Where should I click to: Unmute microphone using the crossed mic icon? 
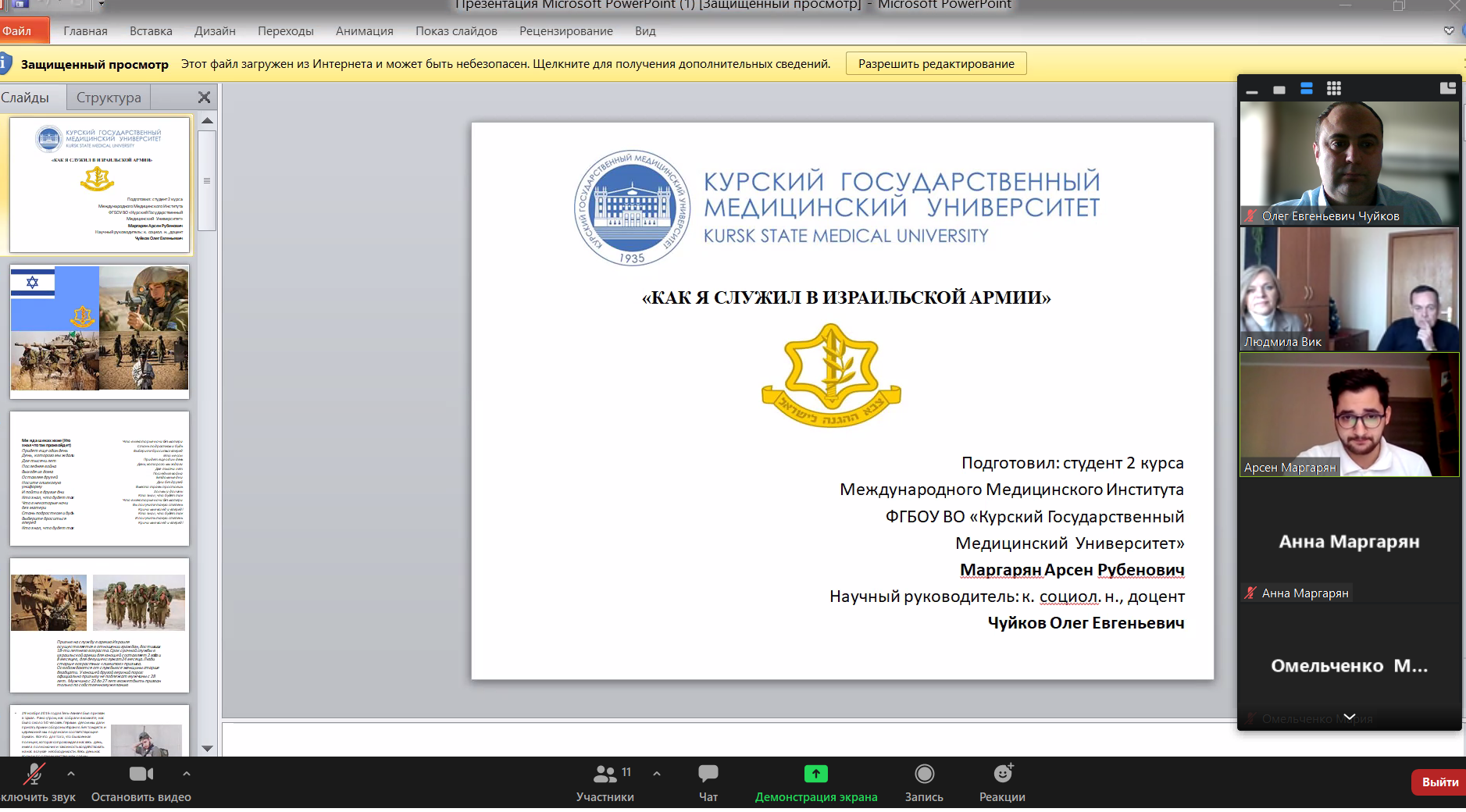pyautogui.click(x=34, y=774)
